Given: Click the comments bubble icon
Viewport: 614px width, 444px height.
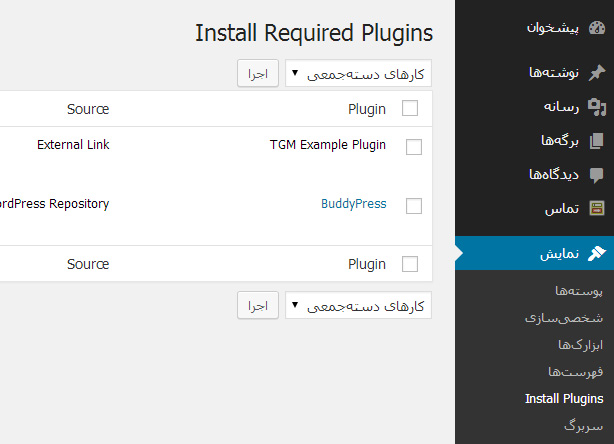Looking at the screenshot, I should tap(597, 175).
